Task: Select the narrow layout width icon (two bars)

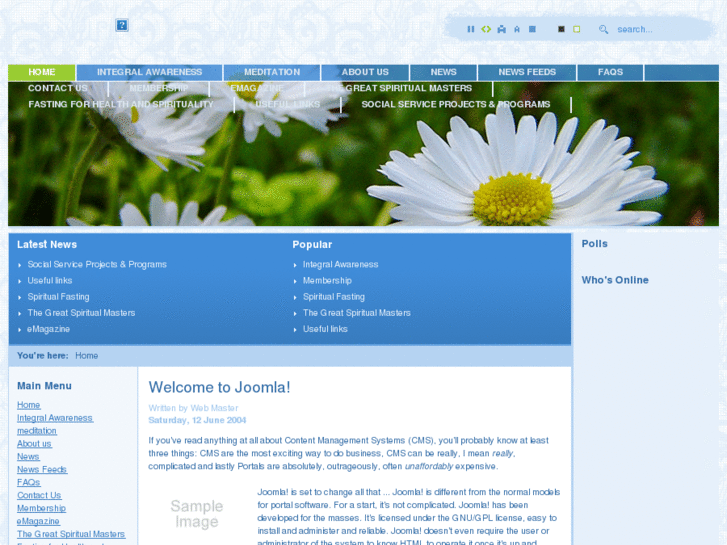Action: (471, 29)
